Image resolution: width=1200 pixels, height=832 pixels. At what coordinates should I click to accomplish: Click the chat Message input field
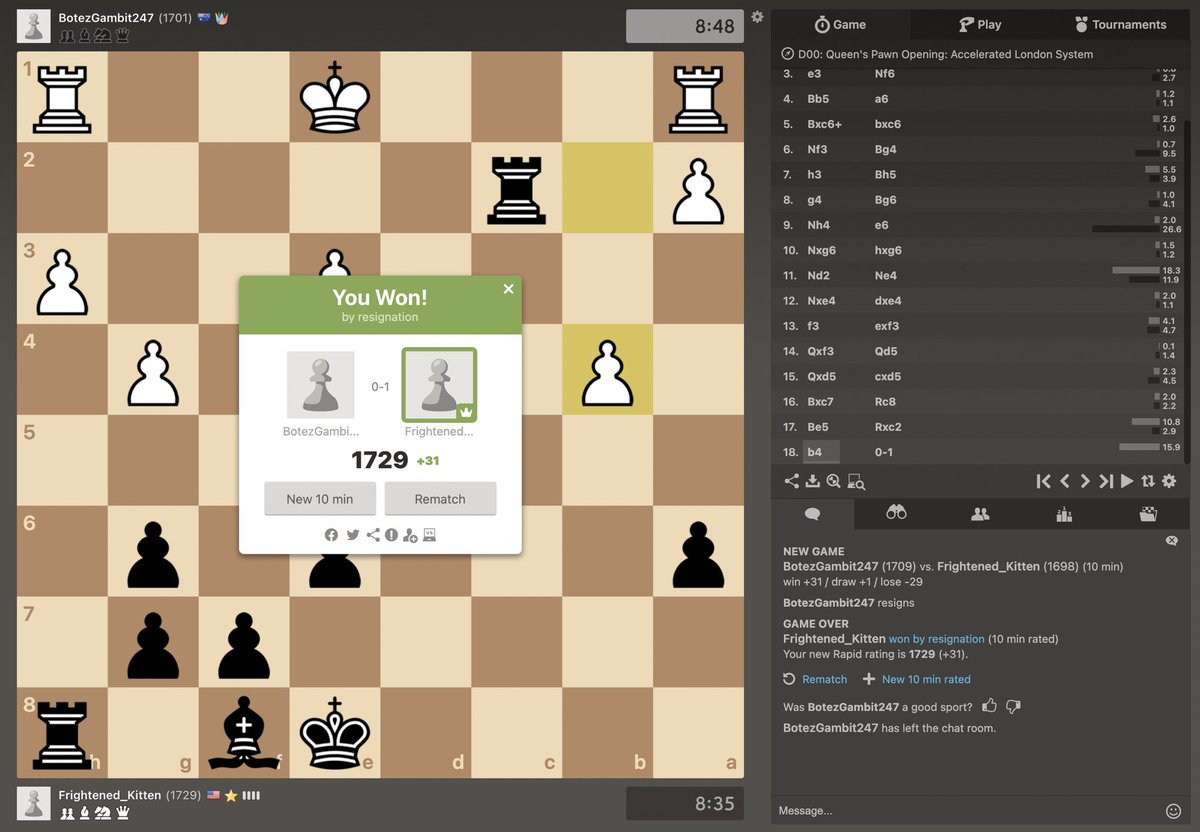coord(965,811)
